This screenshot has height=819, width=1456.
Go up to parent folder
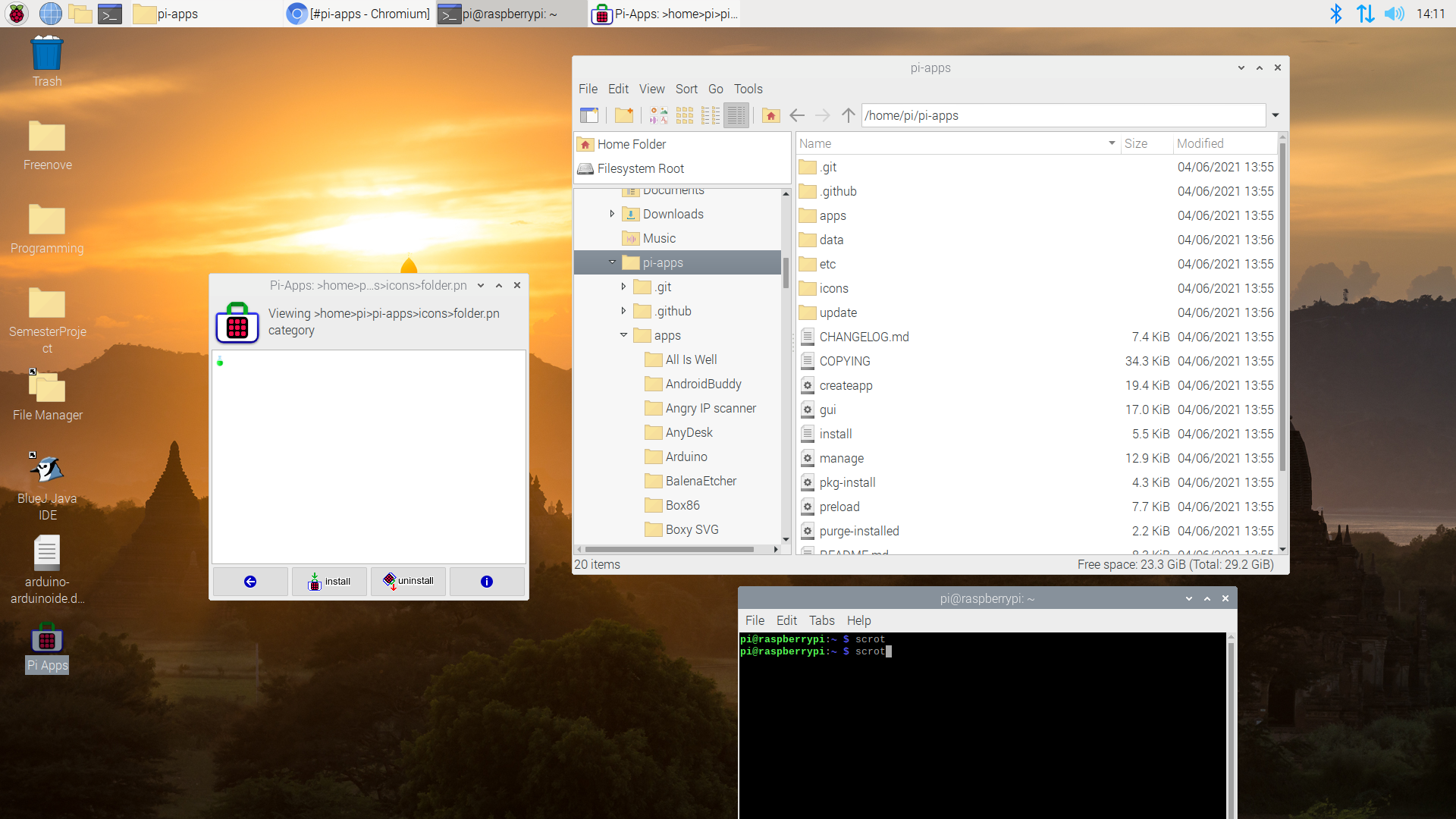(849, 115)
